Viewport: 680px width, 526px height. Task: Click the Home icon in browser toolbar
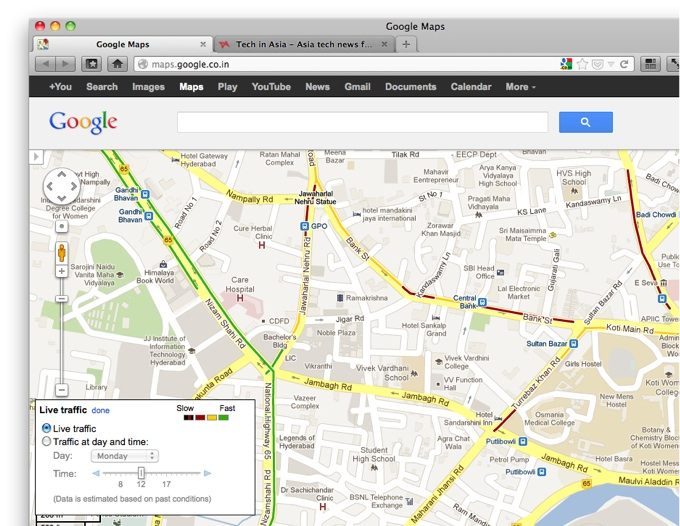[117, 64]
